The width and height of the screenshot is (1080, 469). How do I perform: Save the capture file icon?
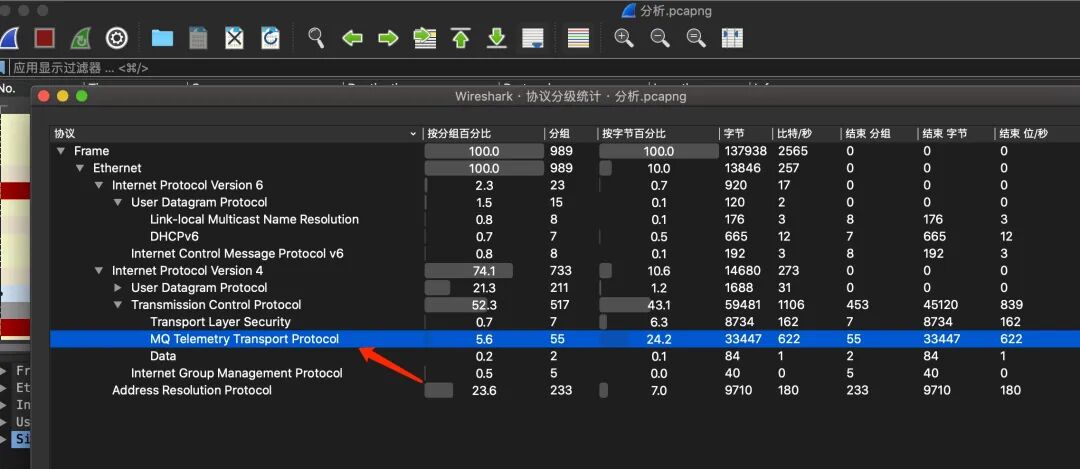coord(198,38)
